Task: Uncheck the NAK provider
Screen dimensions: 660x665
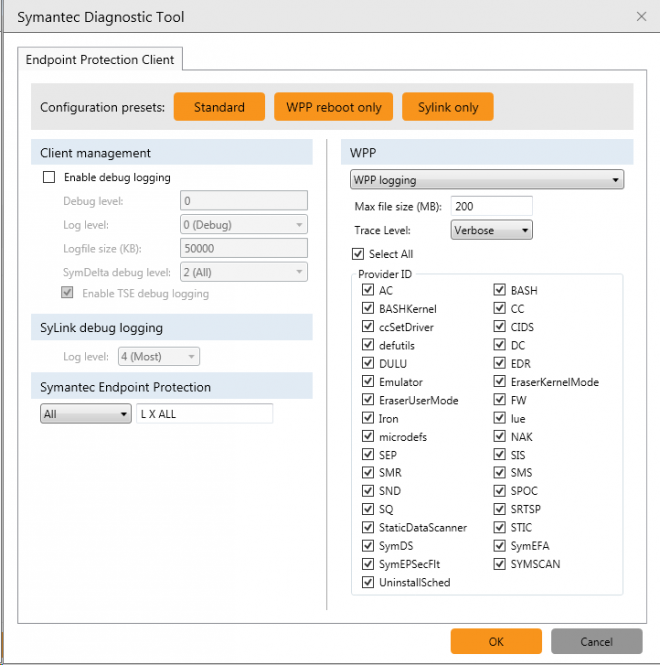Action: click(x=500, y=436)
